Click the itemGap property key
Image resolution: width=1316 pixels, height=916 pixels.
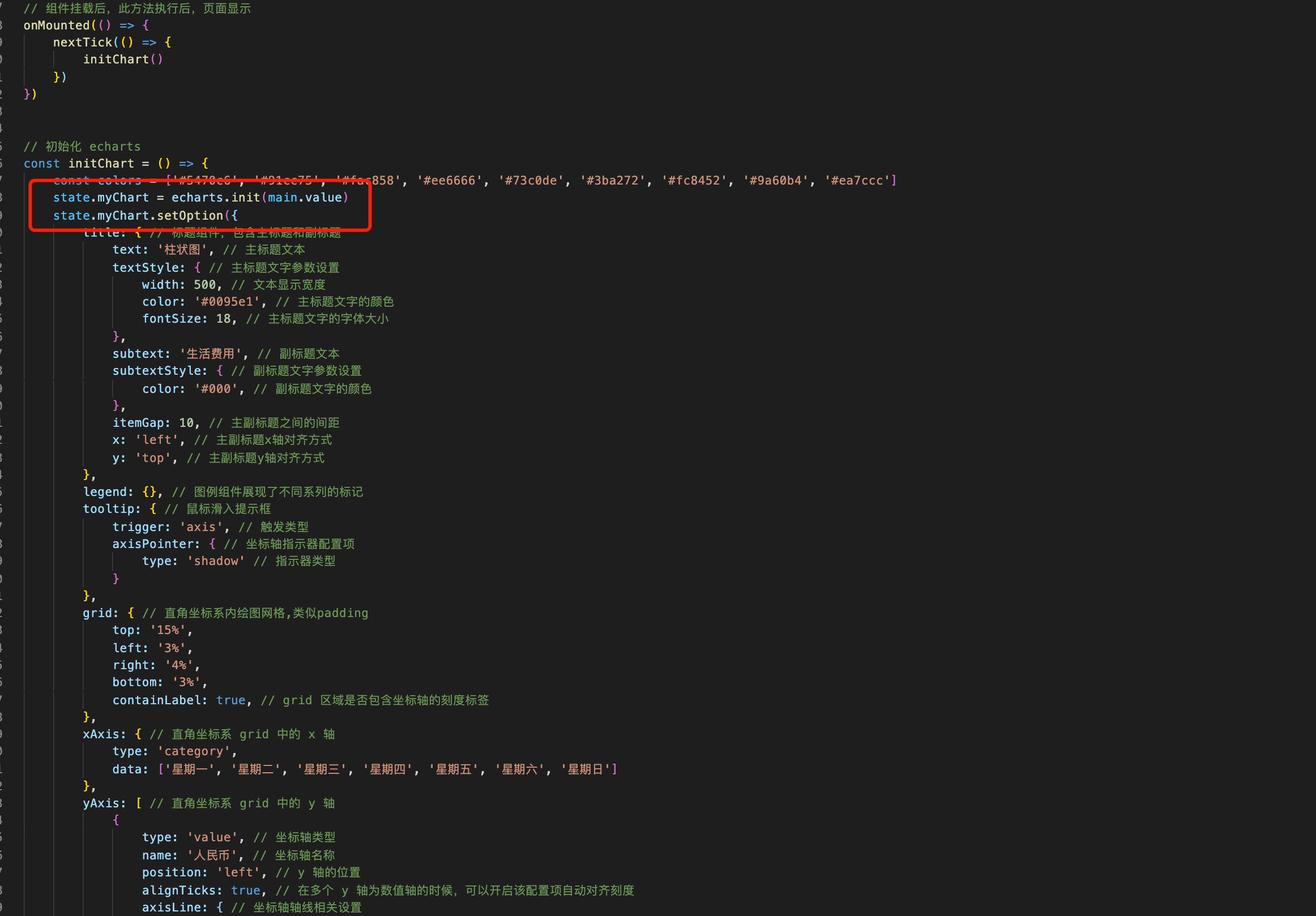click(x=138, y=423)
